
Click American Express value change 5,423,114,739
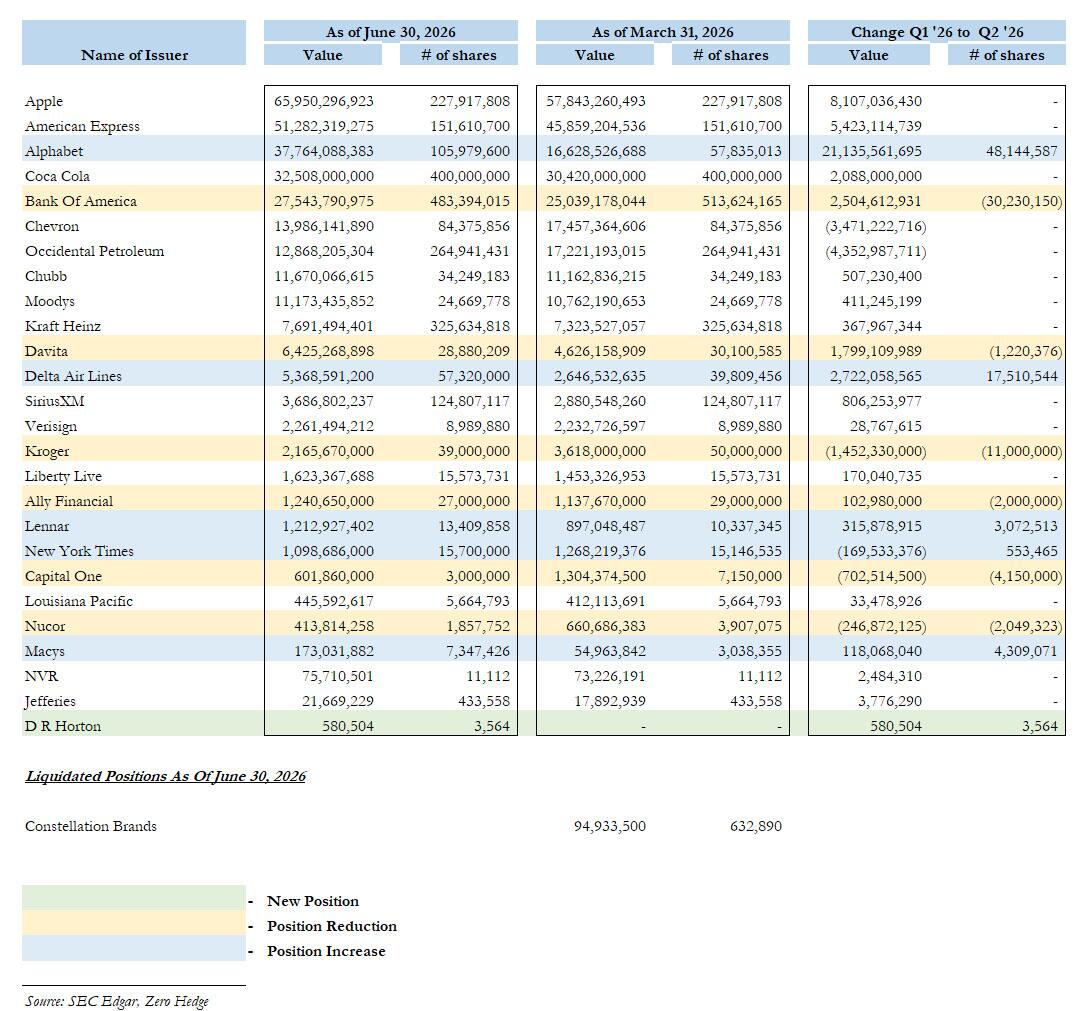click(x=876, y=126)
